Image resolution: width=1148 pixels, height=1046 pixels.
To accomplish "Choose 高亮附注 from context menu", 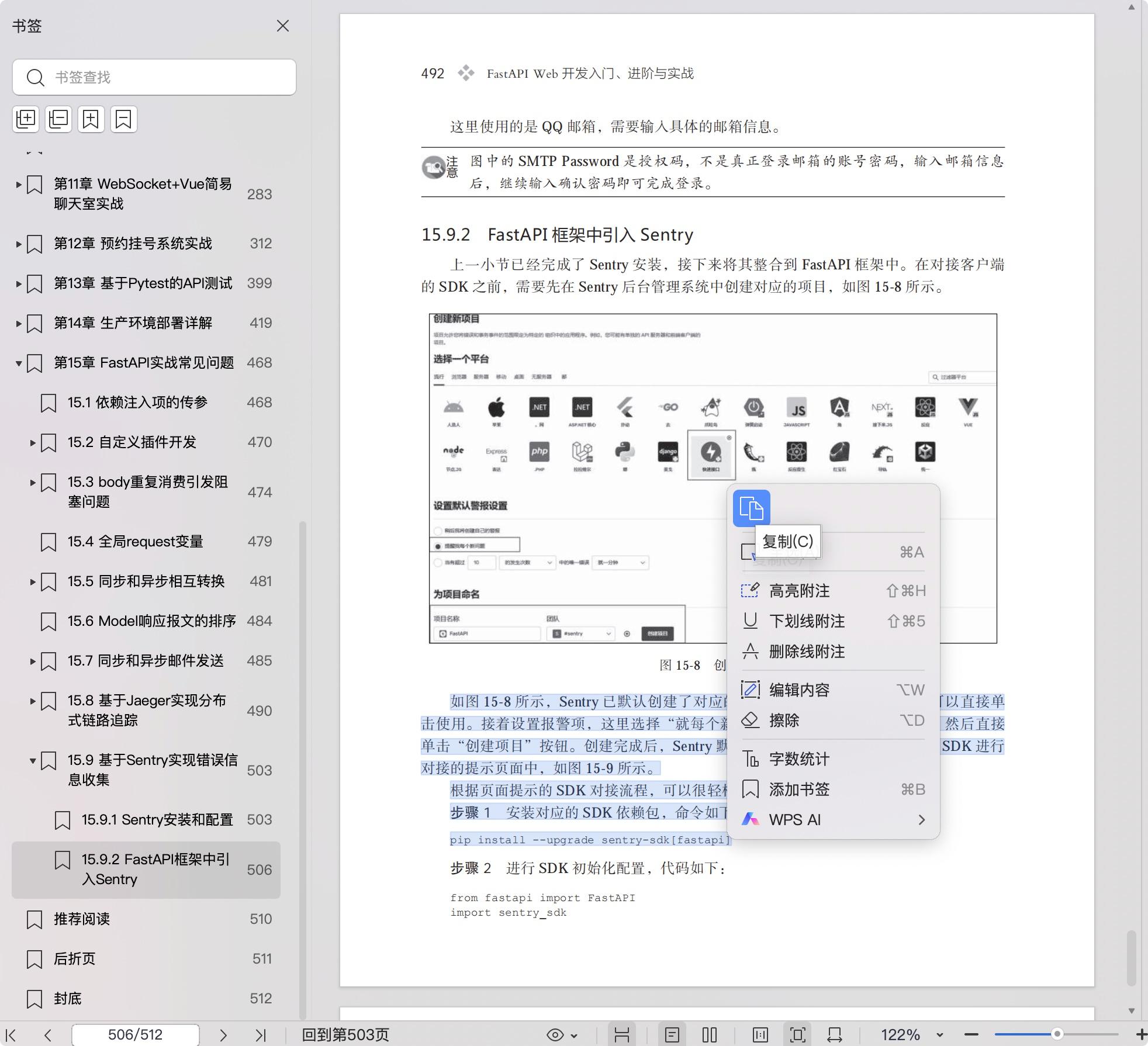I will click(x=834, y=591).
